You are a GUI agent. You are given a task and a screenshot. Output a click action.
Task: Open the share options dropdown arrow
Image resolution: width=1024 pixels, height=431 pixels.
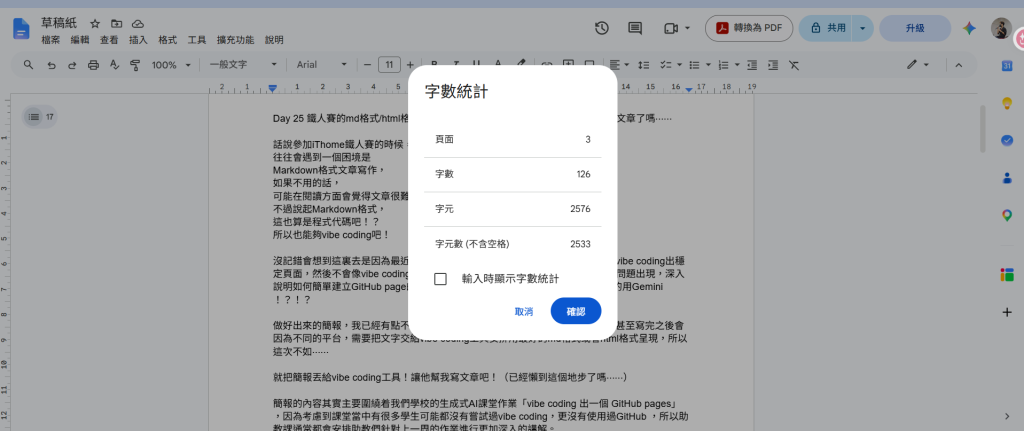click(863, 28)
